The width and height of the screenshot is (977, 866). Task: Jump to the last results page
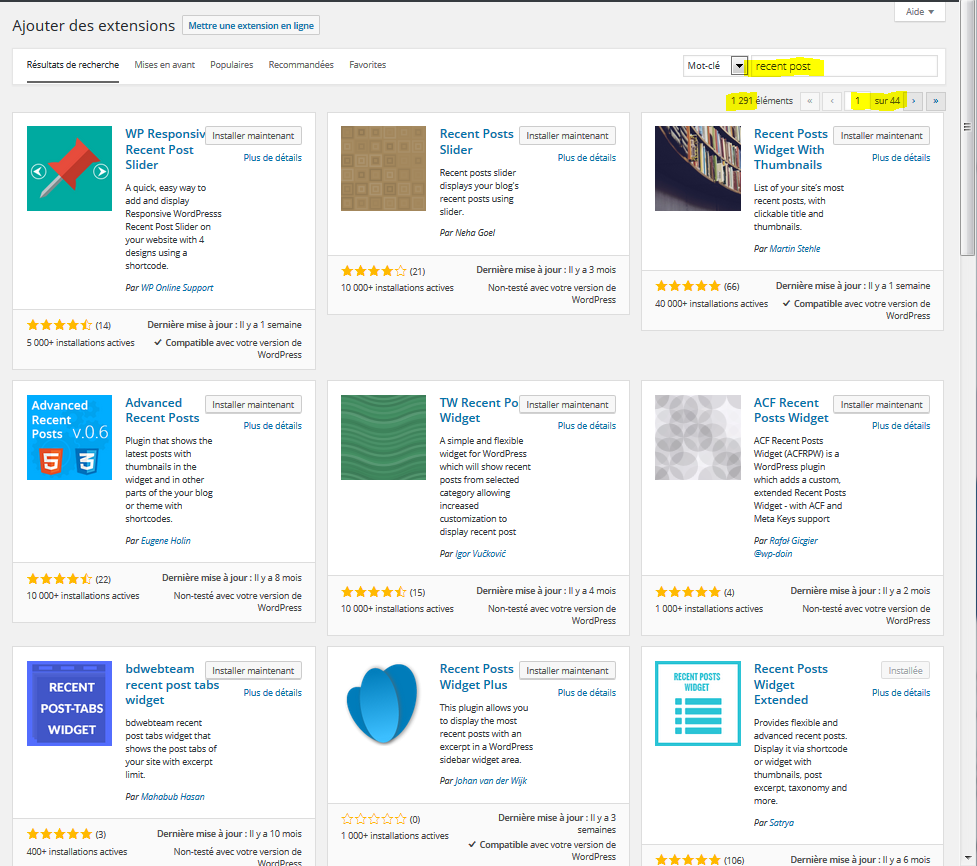(936, 101)
